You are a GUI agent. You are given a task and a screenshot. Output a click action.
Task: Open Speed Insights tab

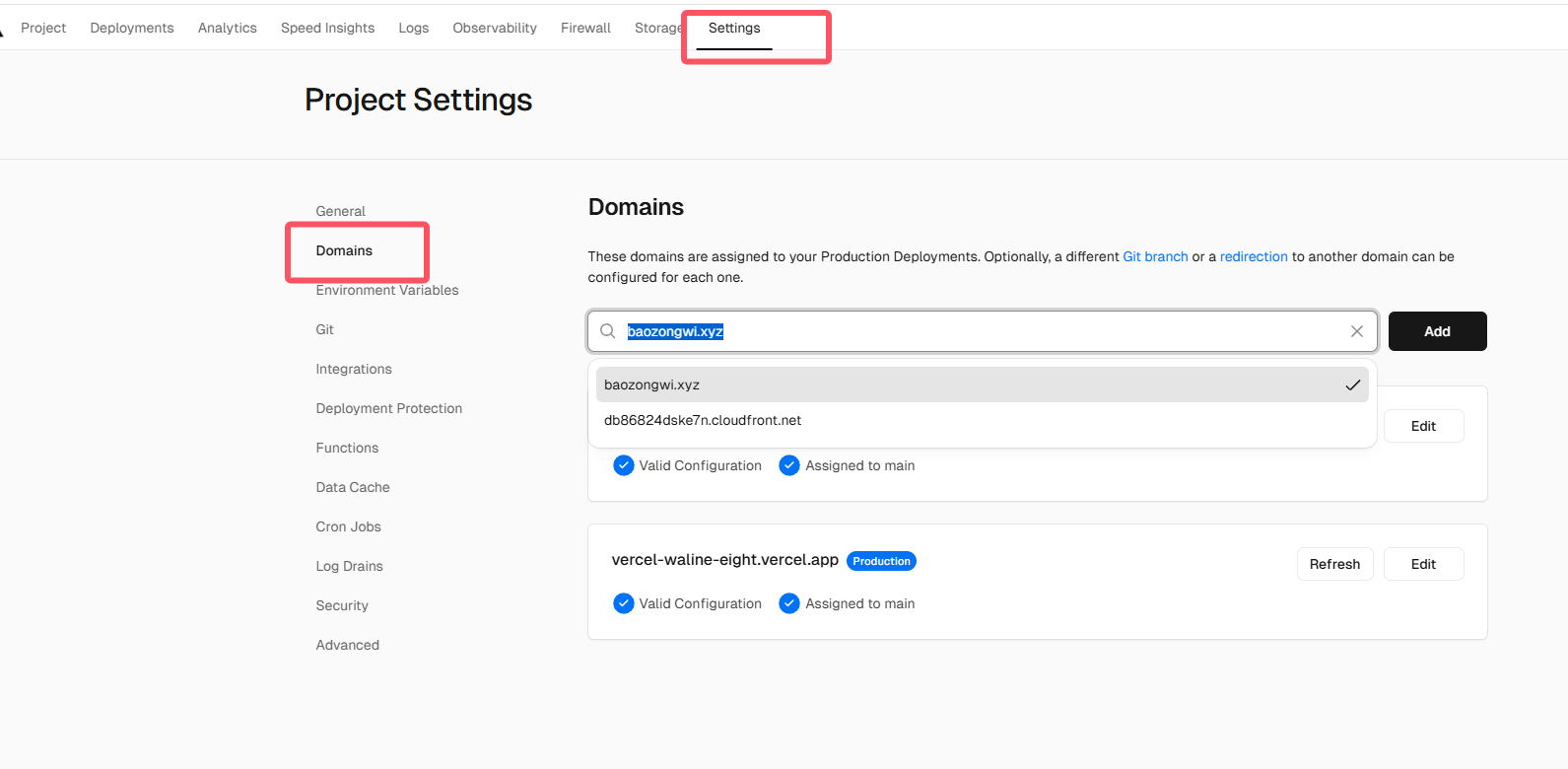(x=327, y=29)
